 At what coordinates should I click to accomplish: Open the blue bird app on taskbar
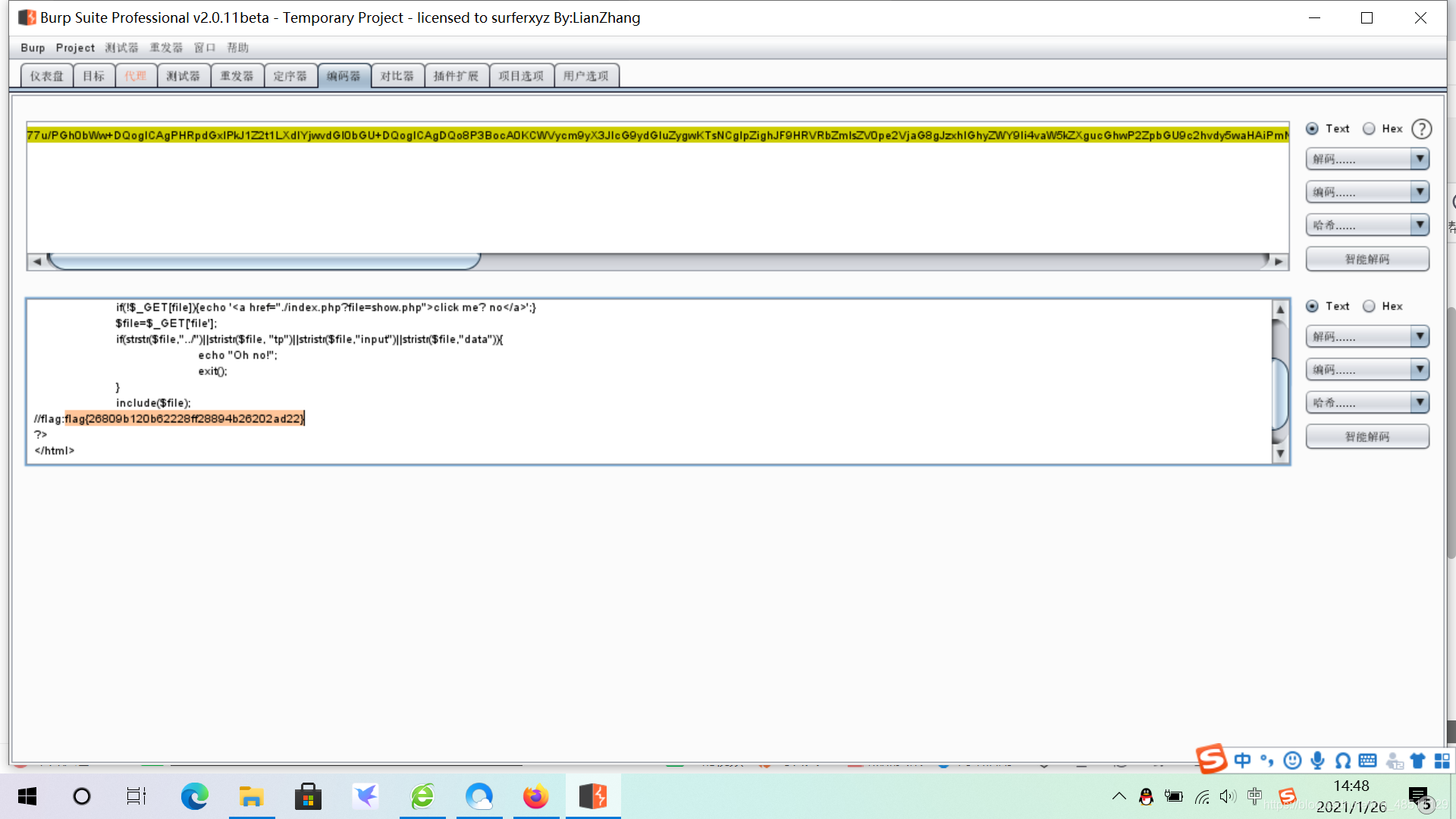click(x=366, y=796)
